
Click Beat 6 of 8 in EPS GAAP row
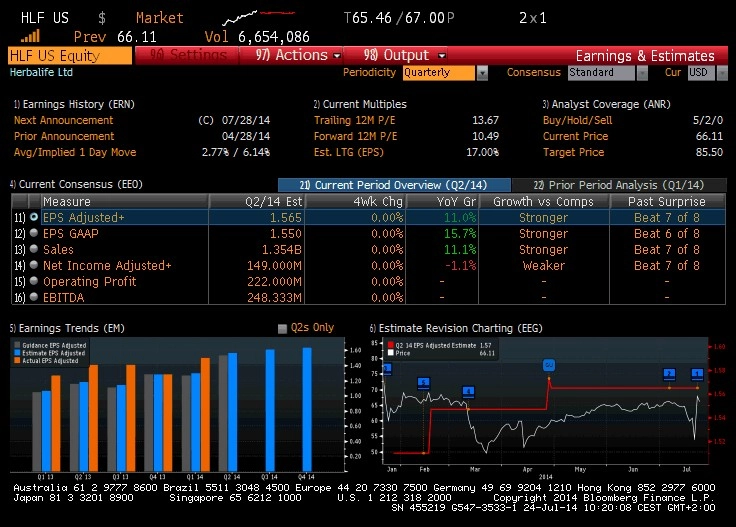point(667,233)
